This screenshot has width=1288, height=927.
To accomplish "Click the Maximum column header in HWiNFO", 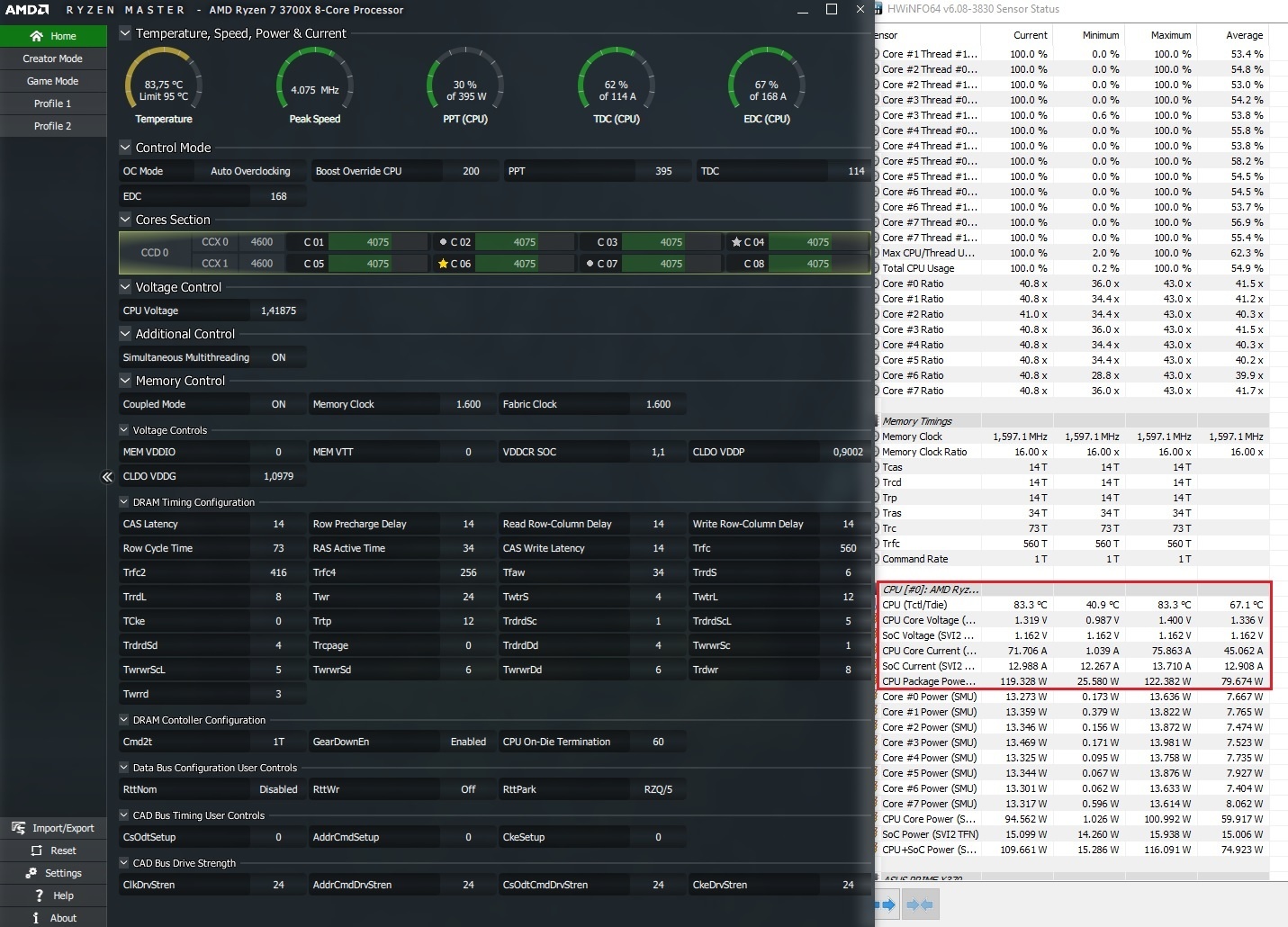I will tap(1161, 35).
